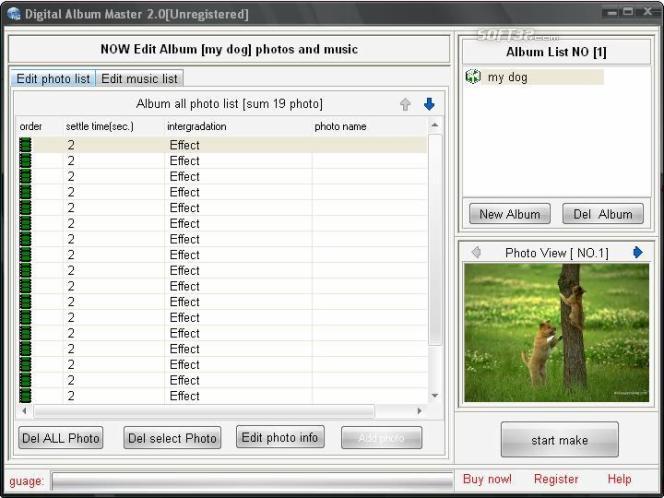Viewport: 664px width, 498px height.
Task: Click start make button
Action: coord(559,440)
